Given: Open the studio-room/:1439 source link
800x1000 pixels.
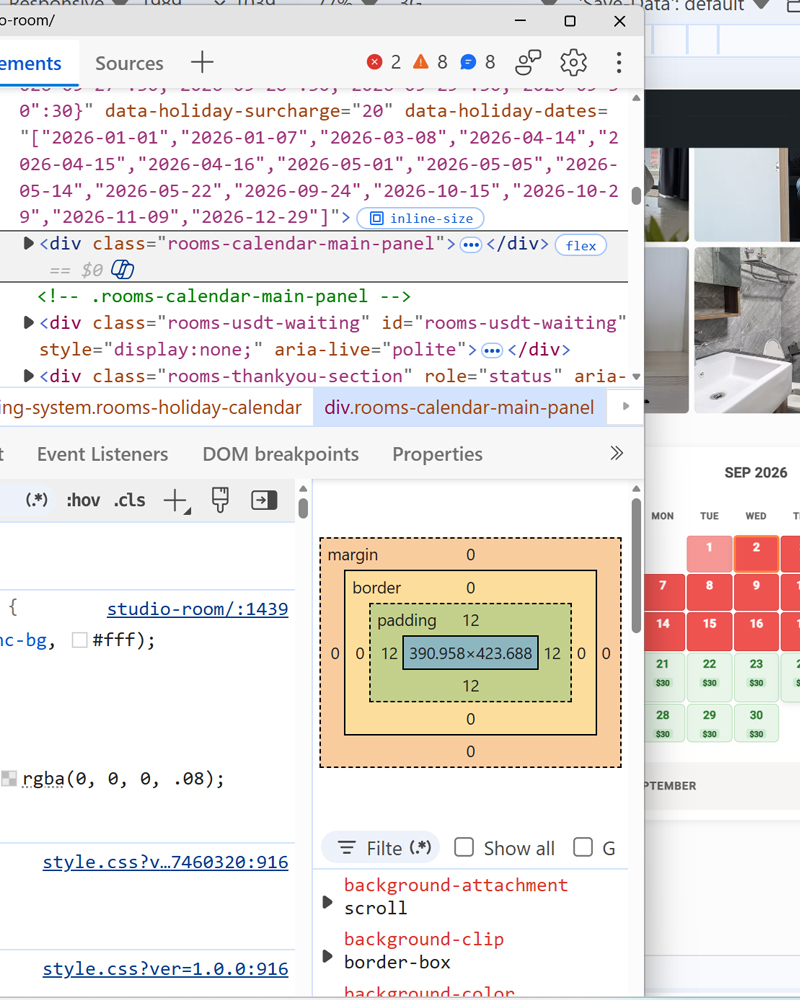Looking at the screenshot, I should pos(198,609).
